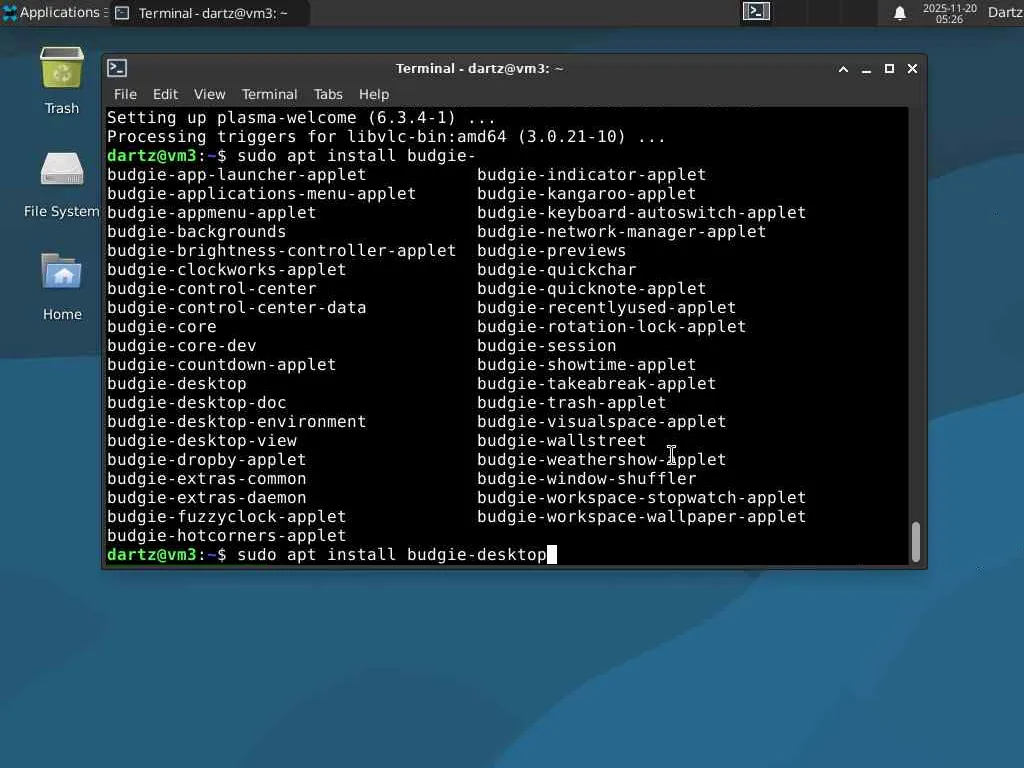This screenshot has height=768, width=1024.
Task: Click the budgie-core-dev entry
Action: (182, 345)
